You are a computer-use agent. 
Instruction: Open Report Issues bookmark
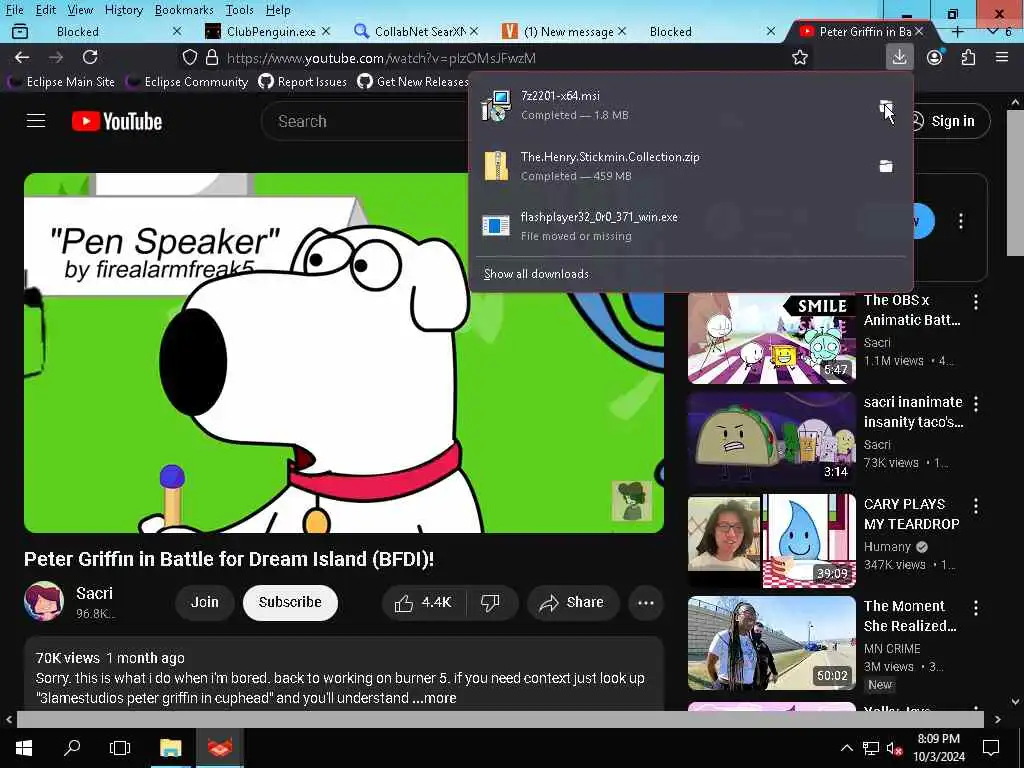coord(303,82)
